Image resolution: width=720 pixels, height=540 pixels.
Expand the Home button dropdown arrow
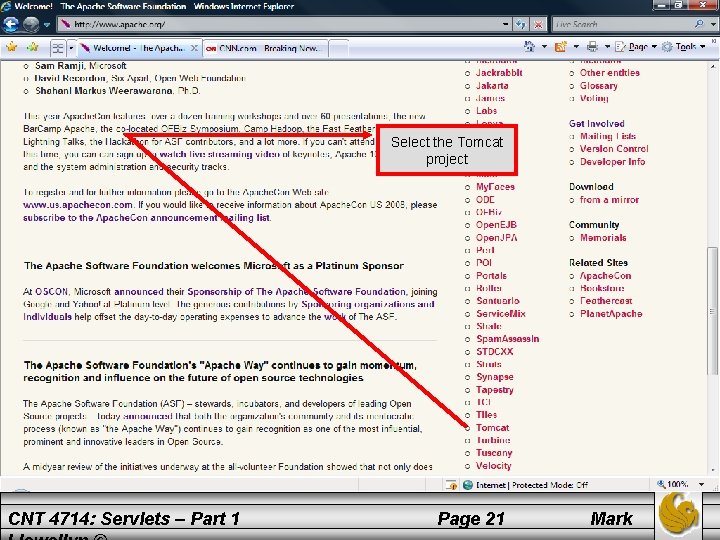[545, 47]
